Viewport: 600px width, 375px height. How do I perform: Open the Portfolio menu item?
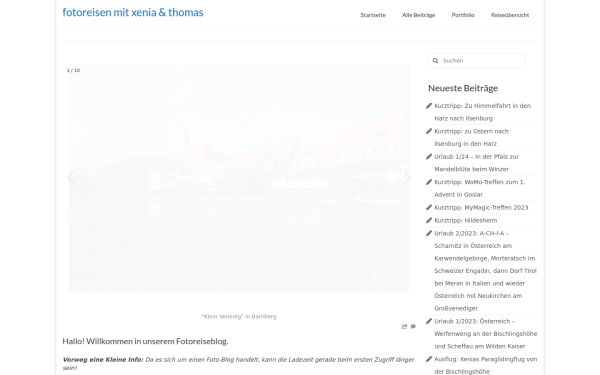(x=463, y=15)
